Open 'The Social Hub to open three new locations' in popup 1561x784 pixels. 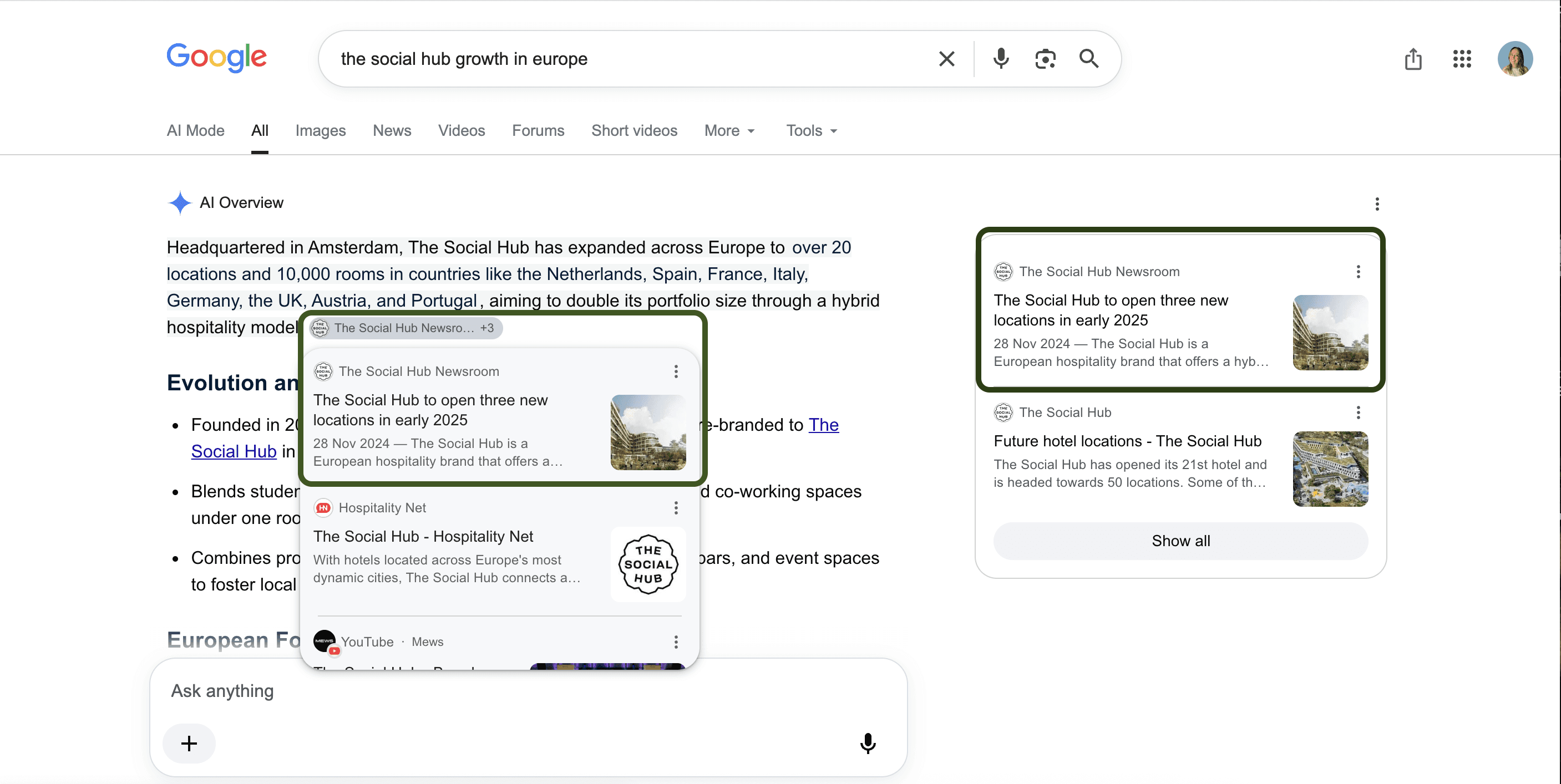[430, 410]
